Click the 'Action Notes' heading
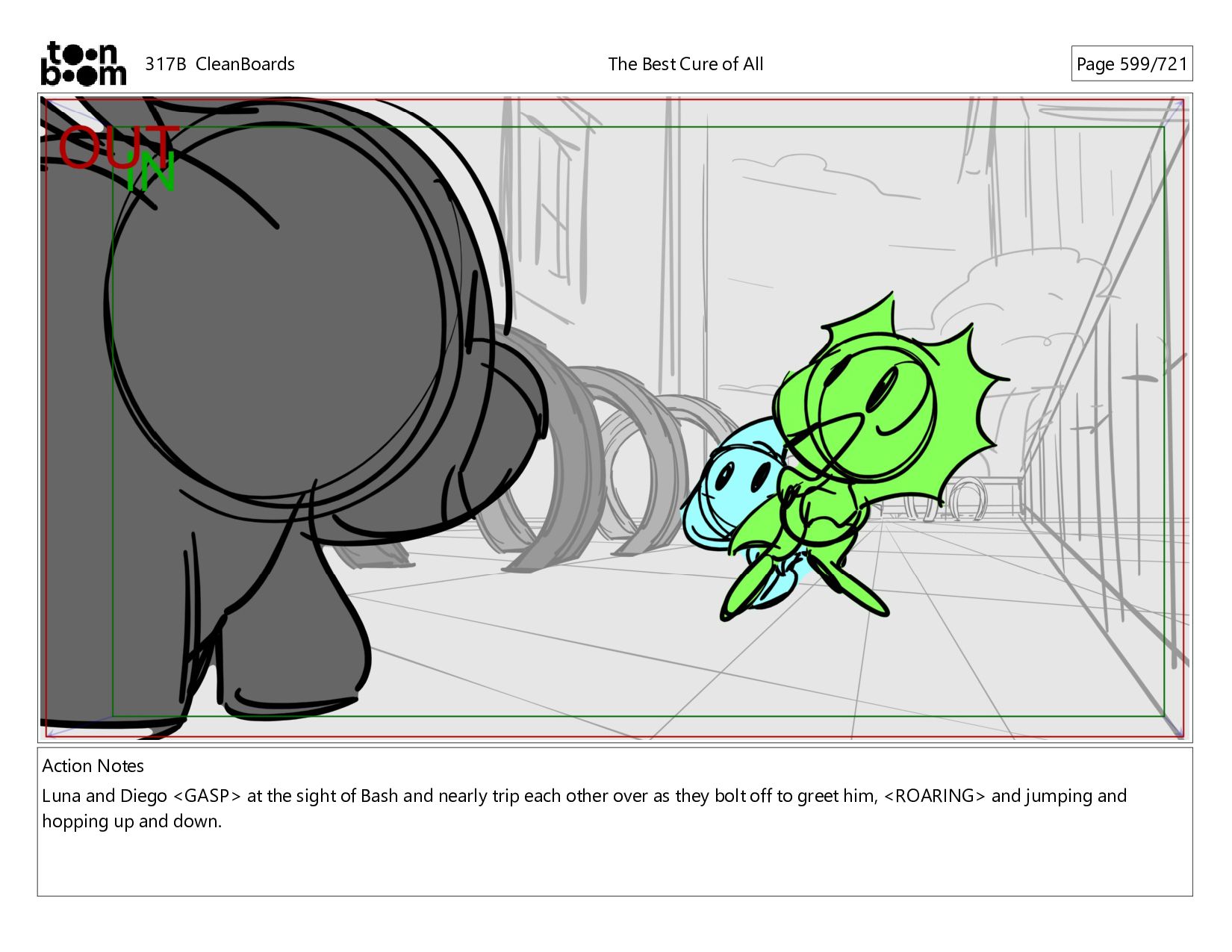 (x=93, y=765)
